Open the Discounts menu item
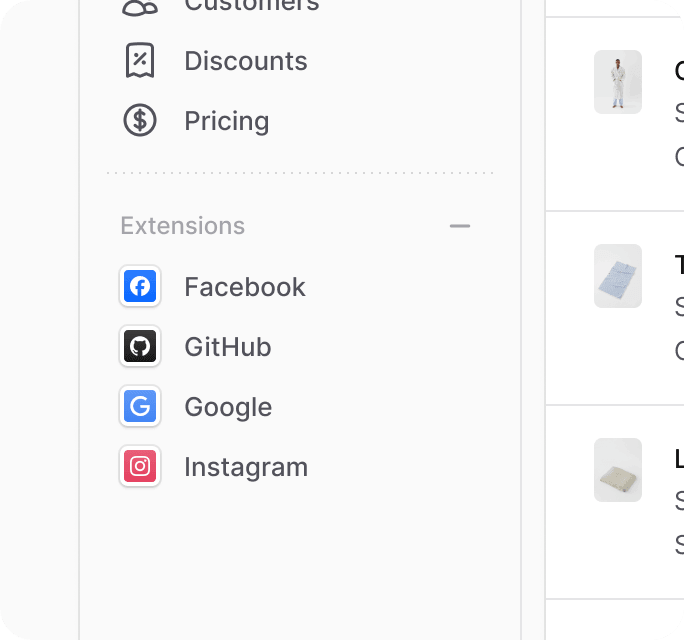684x640 pixels. [x=300, y=61]
